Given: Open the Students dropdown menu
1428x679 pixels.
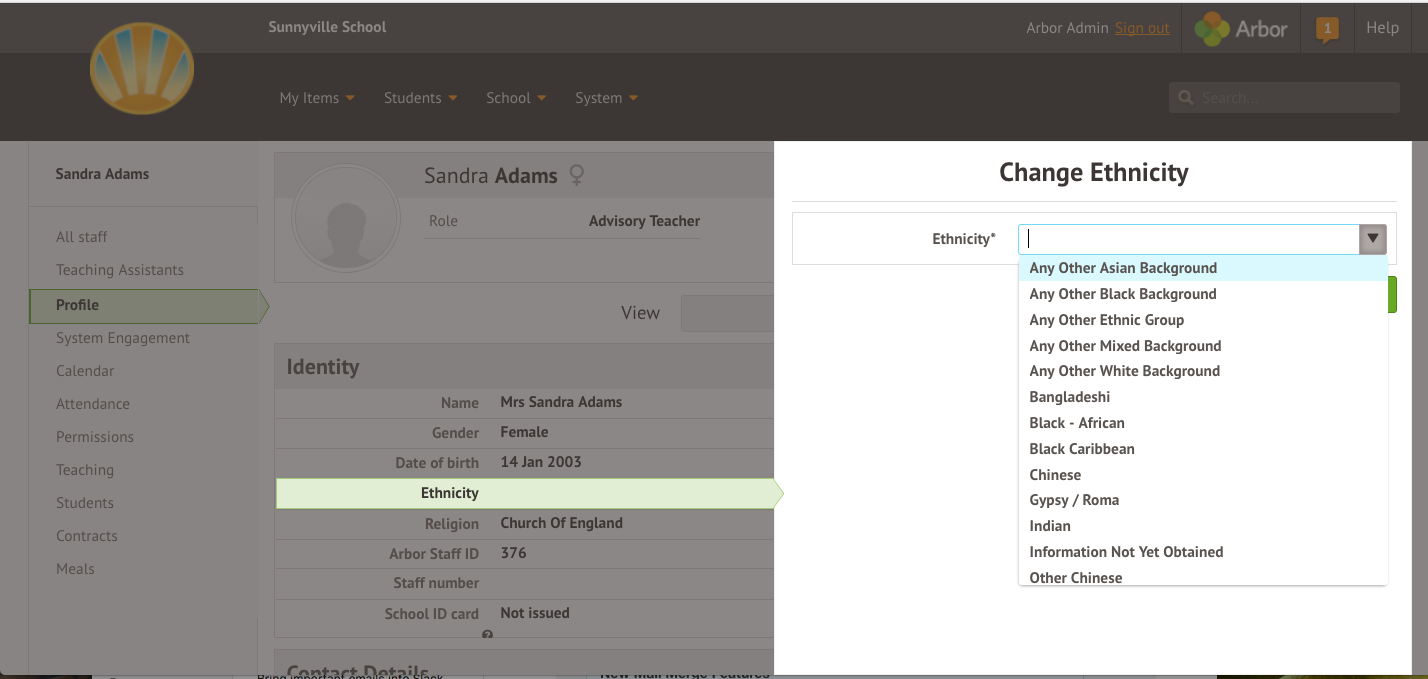Looking at the screenshot, I should 420,98.
